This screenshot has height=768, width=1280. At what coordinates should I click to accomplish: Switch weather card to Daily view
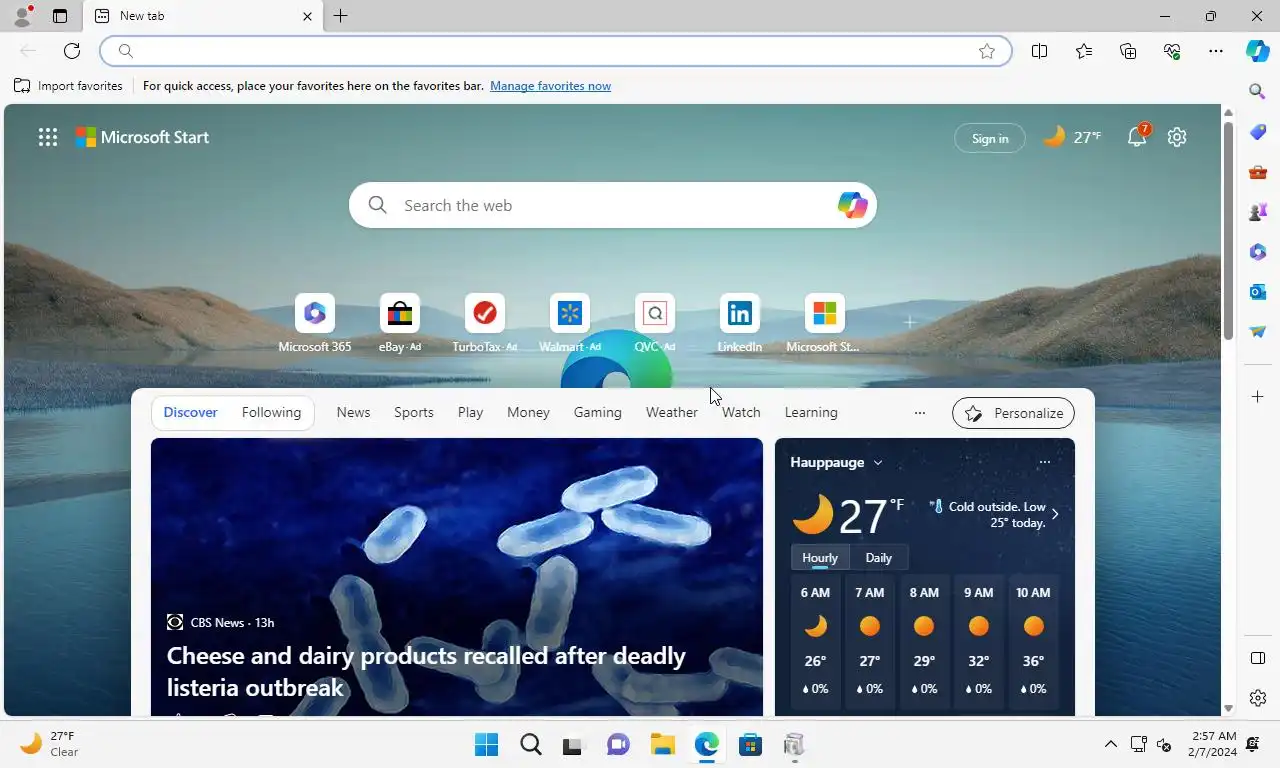coord(879,558)
